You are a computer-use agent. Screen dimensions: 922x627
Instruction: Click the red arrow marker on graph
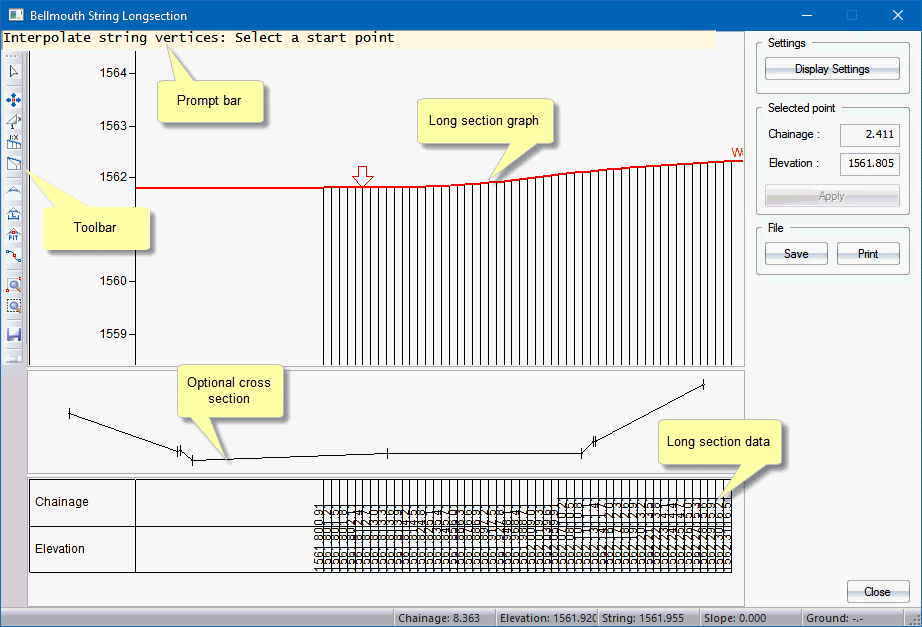click(x=363, y=177)
